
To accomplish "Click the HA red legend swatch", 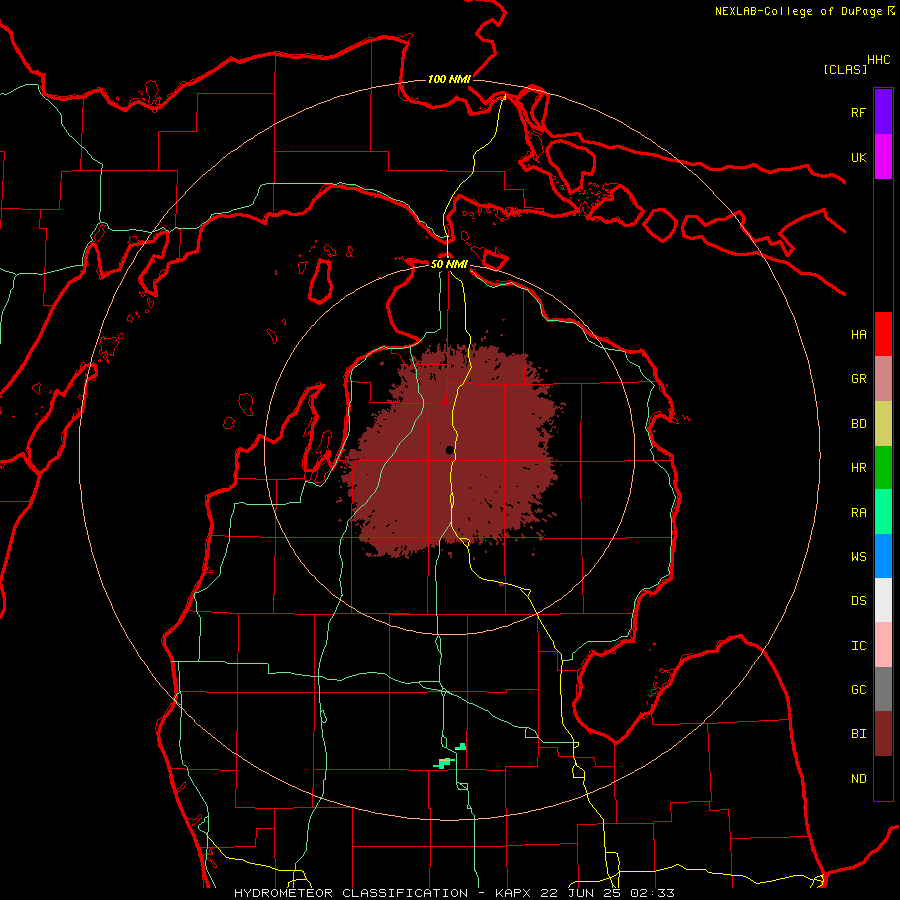I will 883,334.
